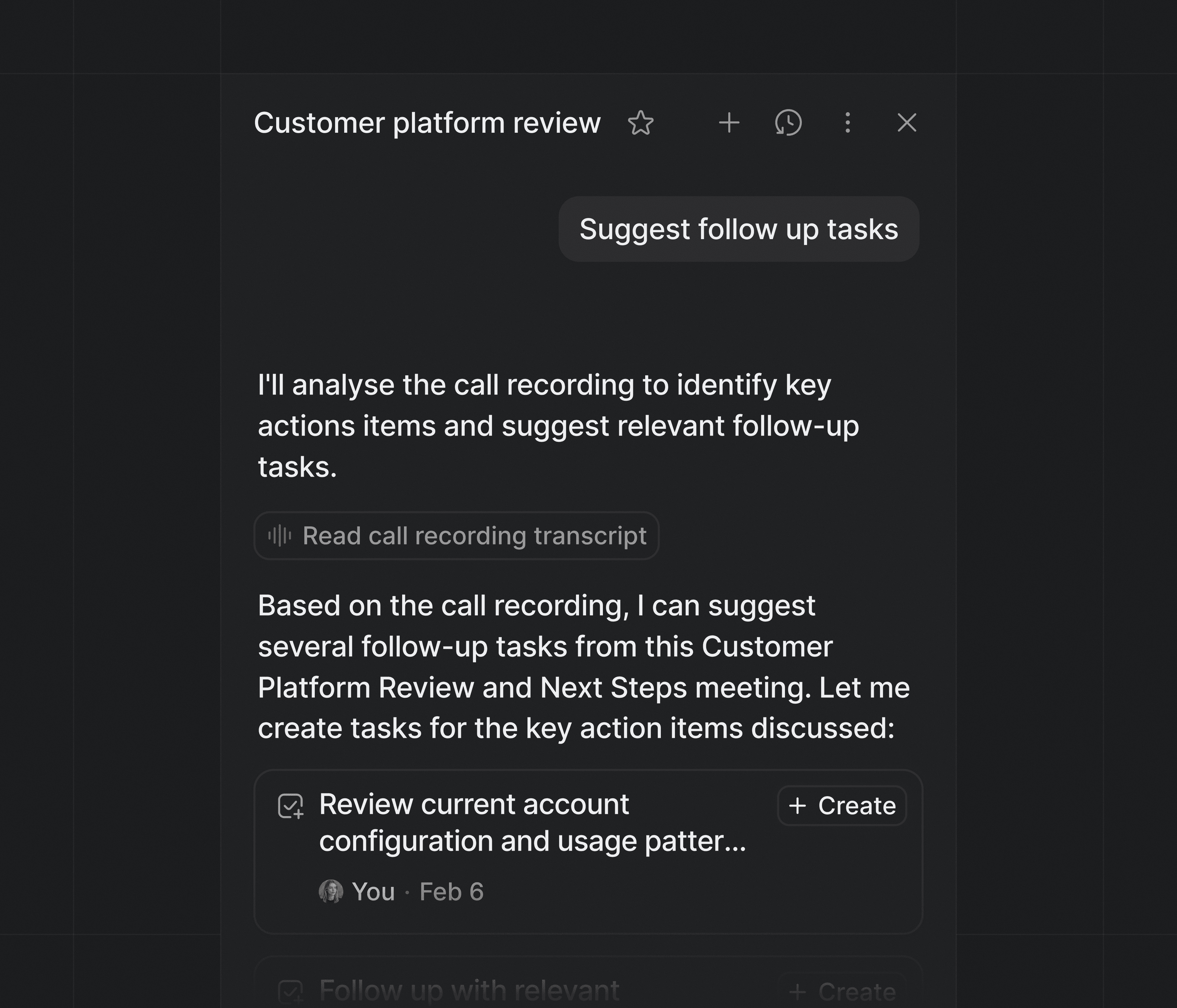1177x1008 pixels.
Task: Open the Follow up with relevant task title
Action: pos(469,991)
